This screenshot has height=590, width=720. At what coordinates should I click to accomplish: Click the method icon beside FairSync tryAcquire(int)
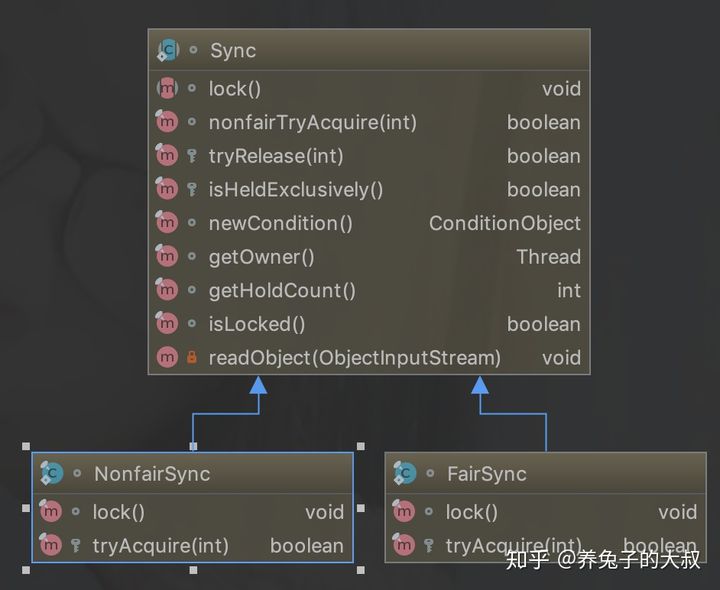pos(403,545)
